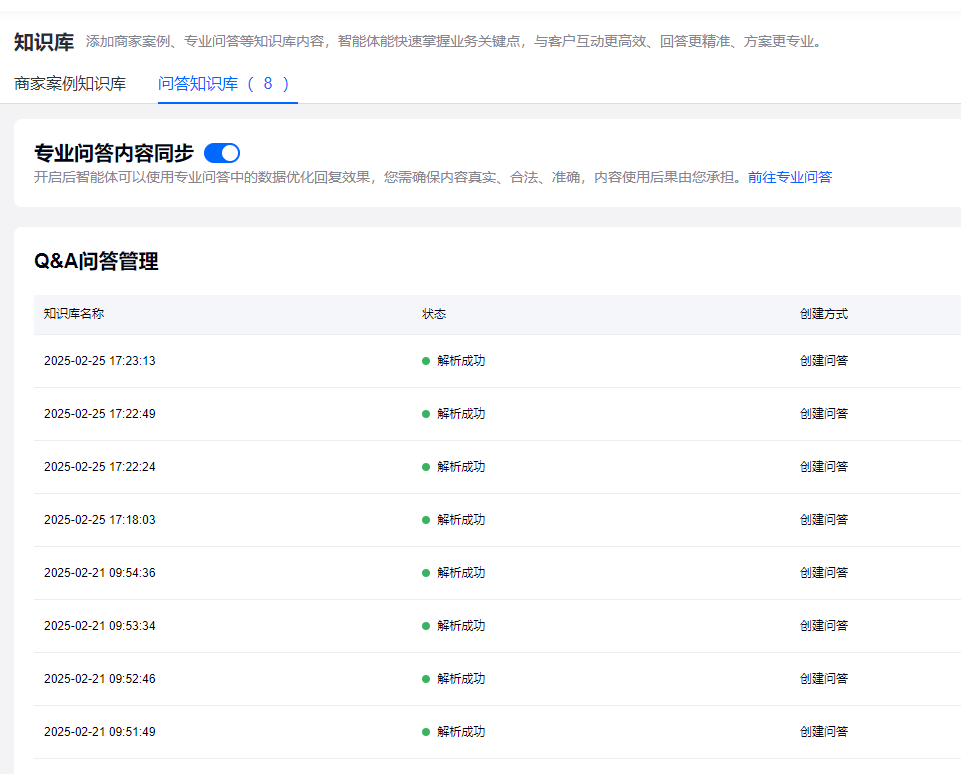The image size is (961, 774).
Task: Disable the 专业问答内容同步 toggle
Action: (221, 152)
